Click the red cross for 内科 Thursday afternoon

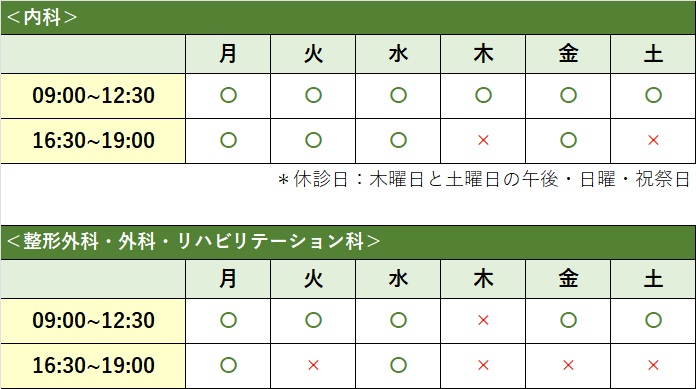(x=483, y=140)
